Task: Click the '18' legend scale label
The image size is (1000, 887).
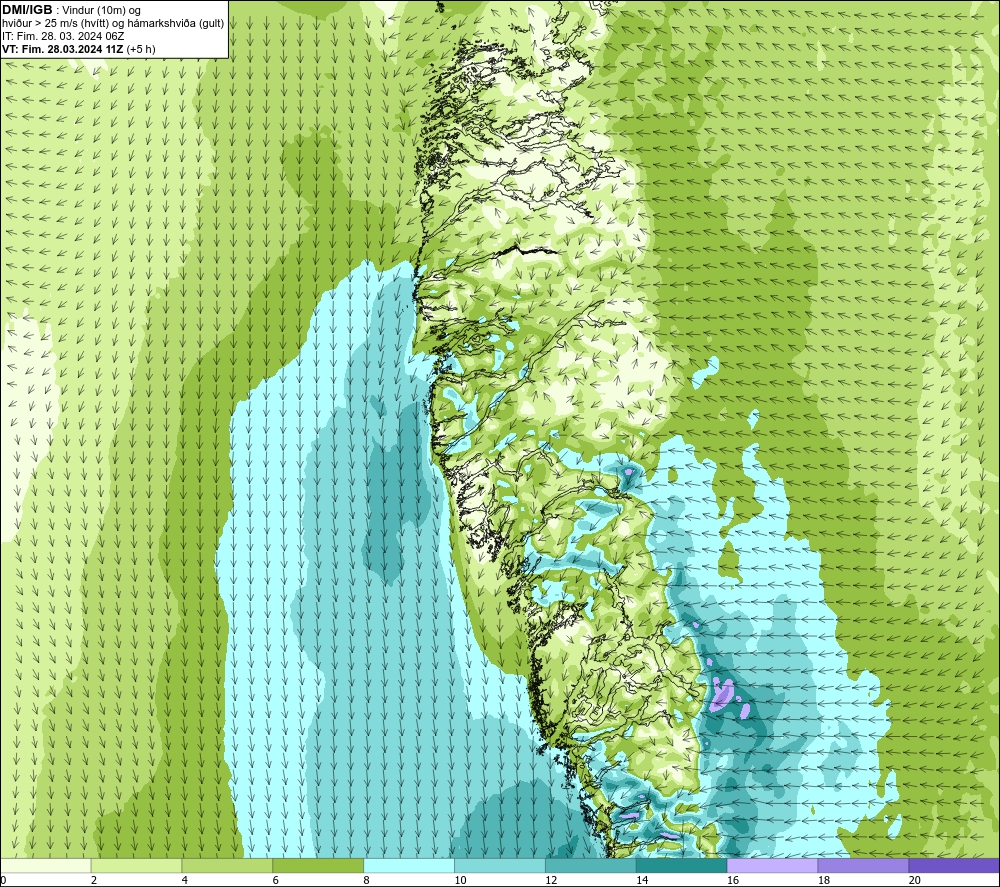Action: tap(823, 880)
